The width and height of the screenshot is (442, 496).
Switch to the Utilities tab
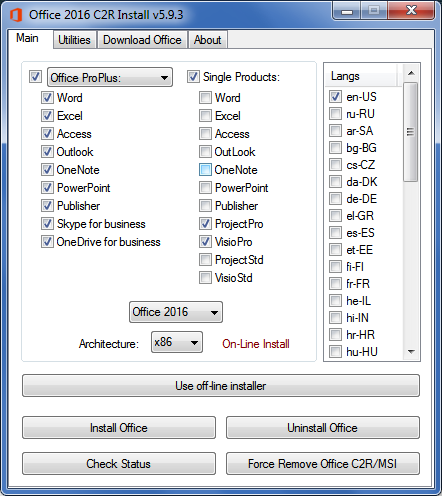click(x=74, y=40)
